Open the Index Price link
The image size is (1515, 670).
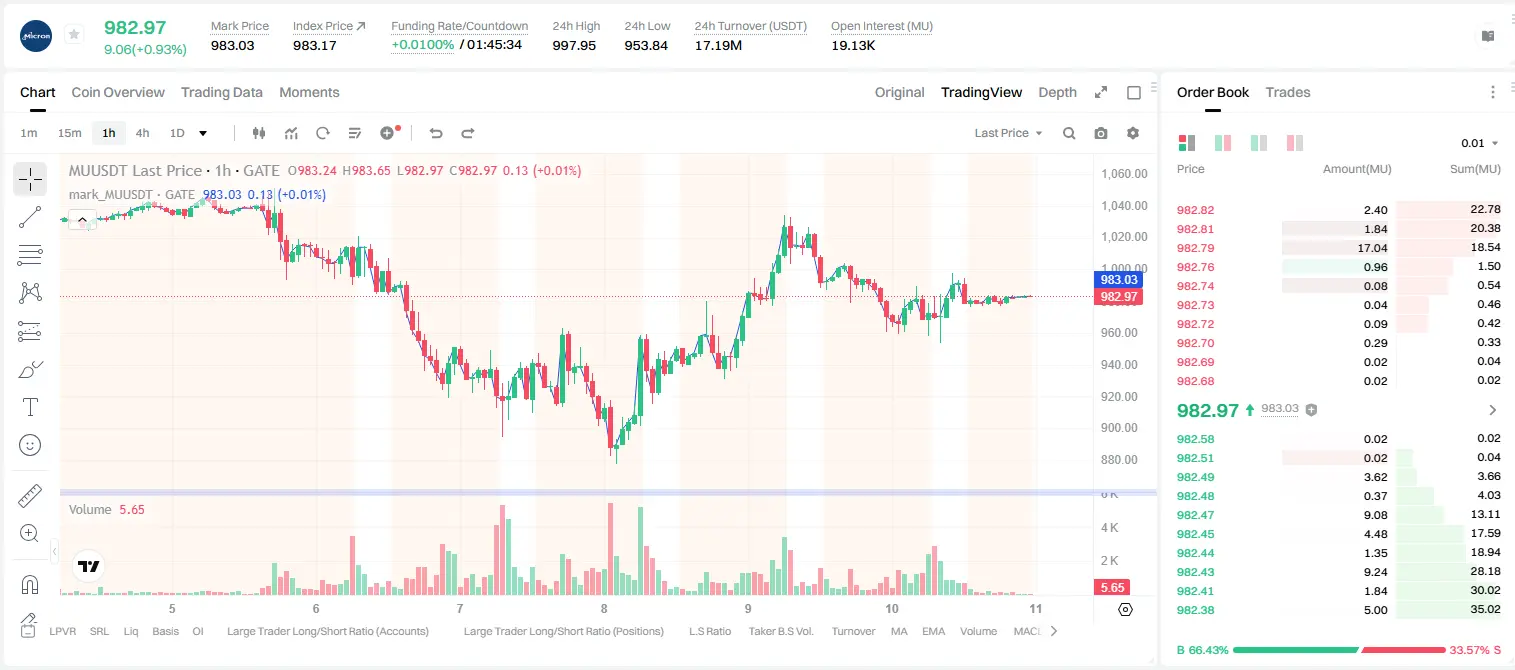329,26
